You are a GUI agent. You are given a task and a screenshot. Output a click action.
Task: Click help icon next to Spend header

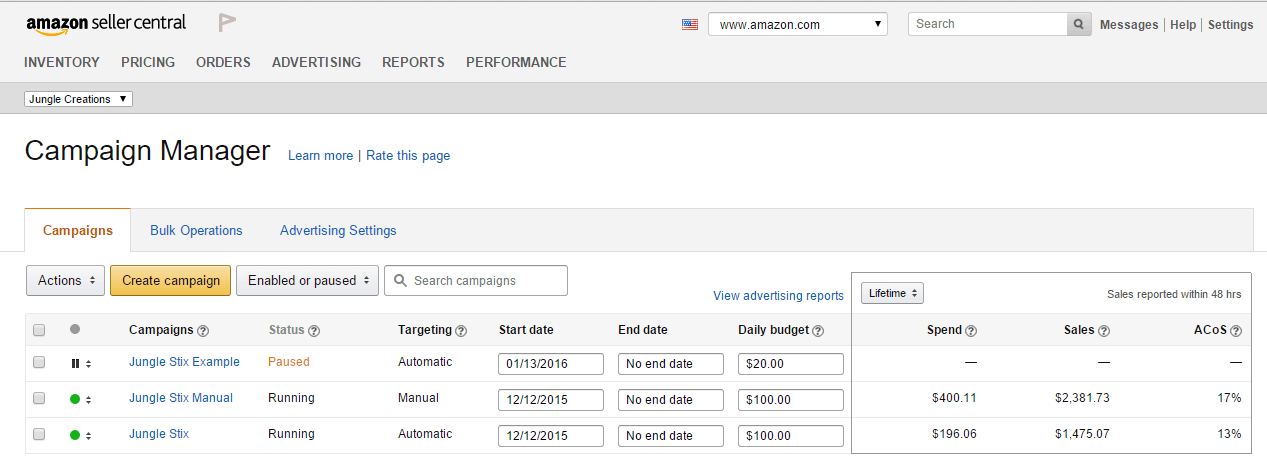coord(971,331)
